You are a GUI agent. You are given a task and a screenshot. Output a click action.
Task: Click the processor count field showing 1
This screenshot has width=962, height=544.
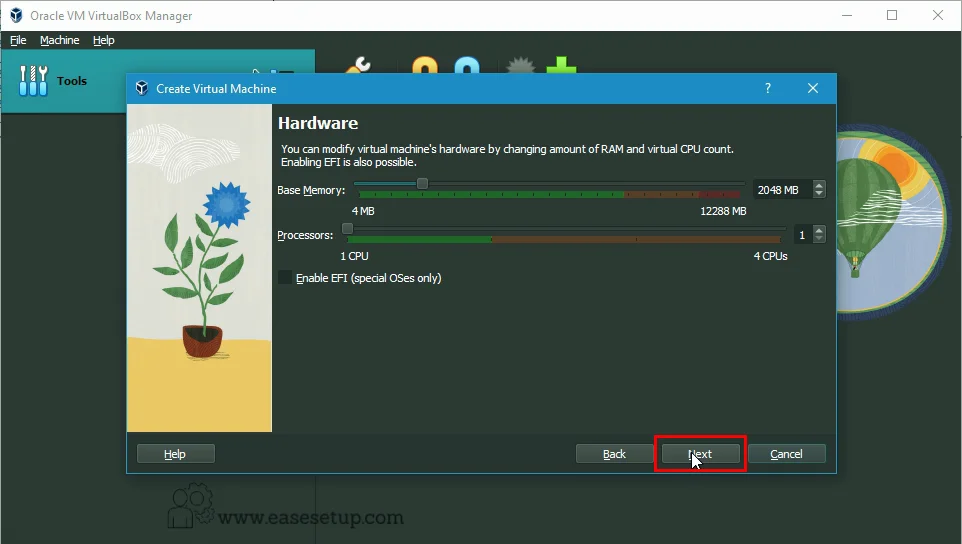[x=802, y=235]
